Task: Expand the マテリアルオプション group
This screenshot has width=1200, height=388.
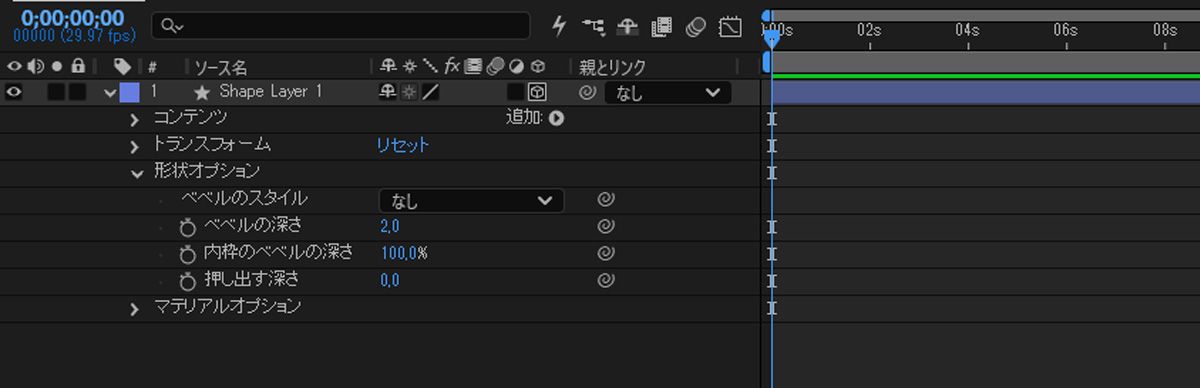Action: (135, 308)
